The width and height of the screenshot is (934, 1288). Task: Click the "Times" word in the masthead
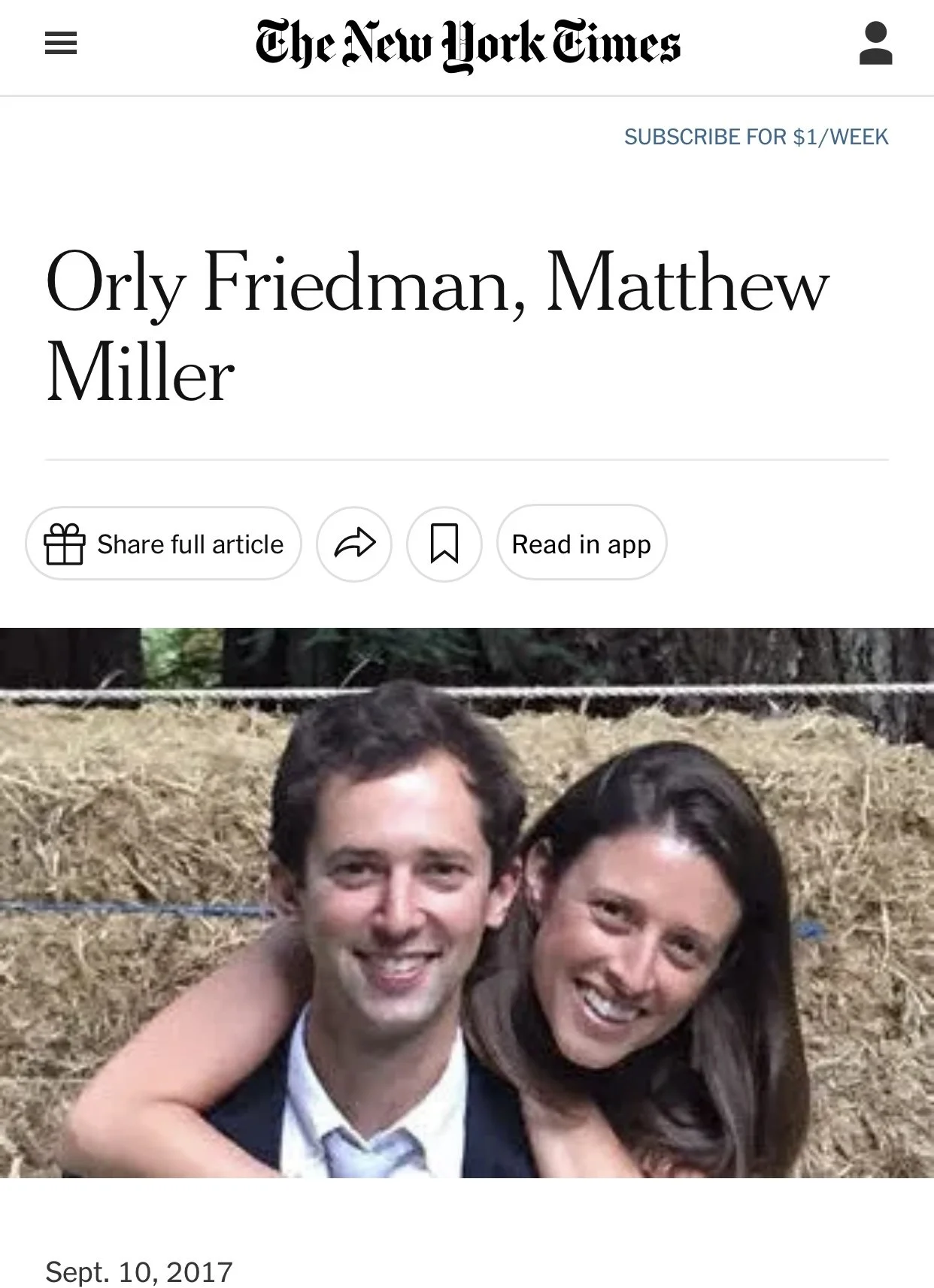click(x=617, y=44)
